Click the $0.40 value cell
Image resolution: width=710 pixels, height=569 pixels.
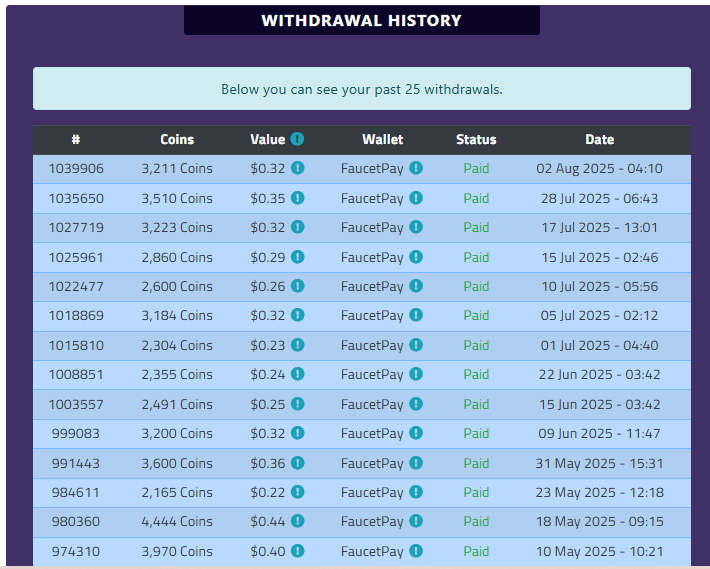(268, 552)
